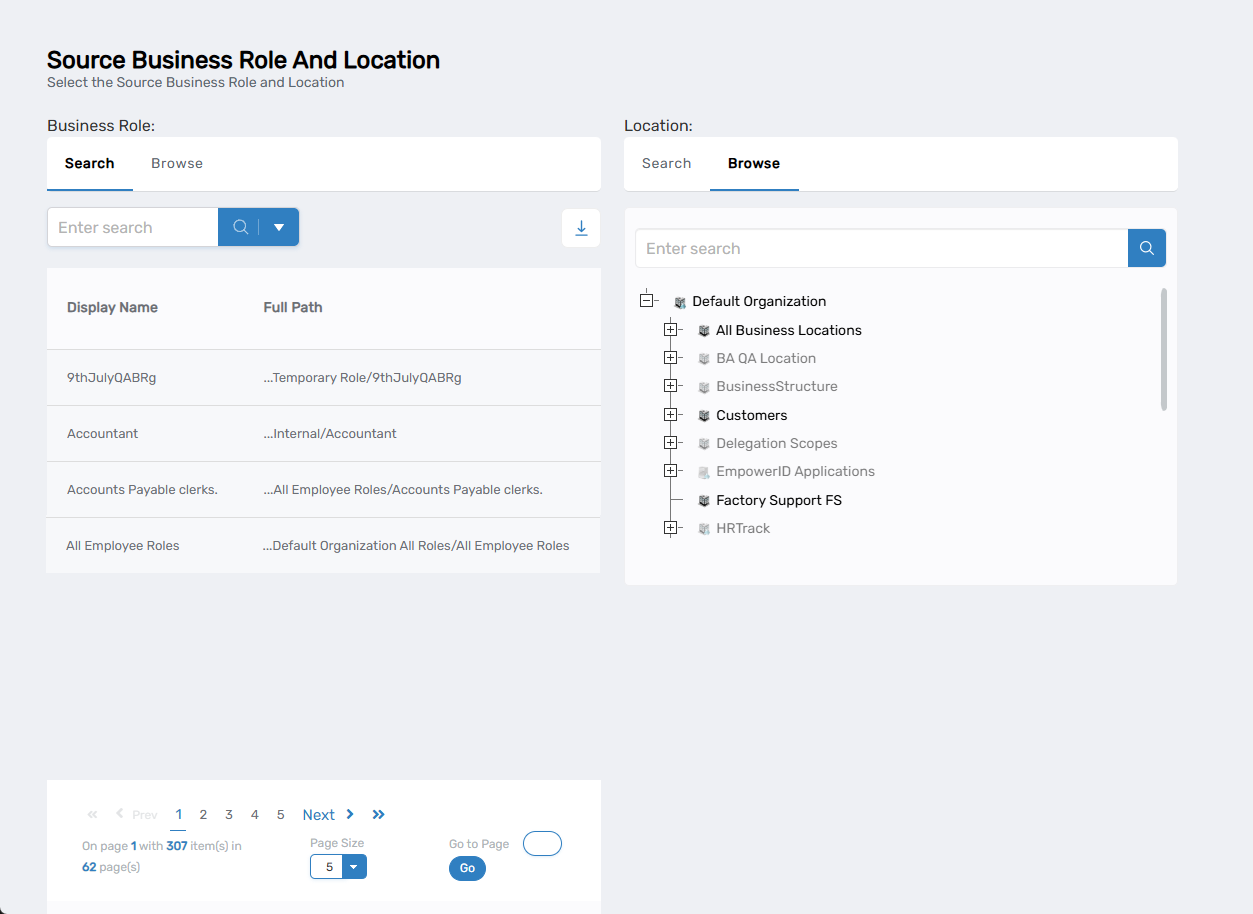Click the Go to Page input field
The height and width of the screenshot is (914, 1253).
(542, 843)
